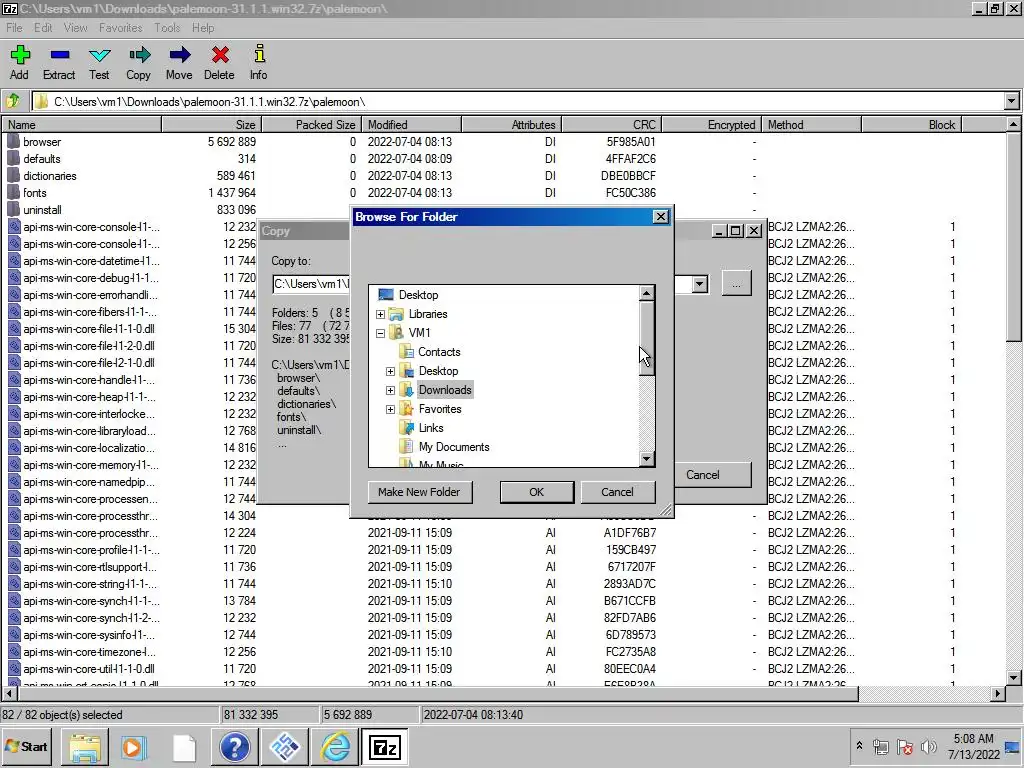Select the api-ms-win-core-profile row
This screenshot has height=768, width=1024.
503,550
